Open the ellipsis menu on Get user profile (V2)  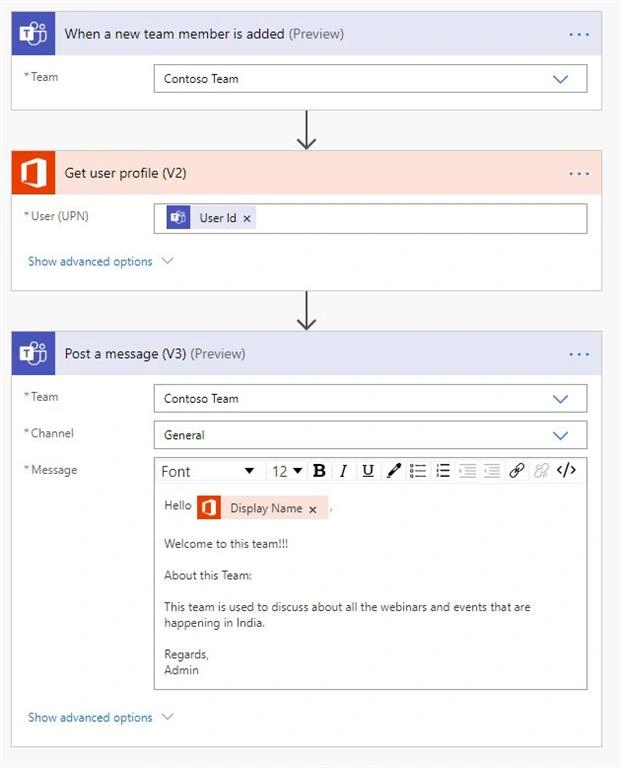579,173
